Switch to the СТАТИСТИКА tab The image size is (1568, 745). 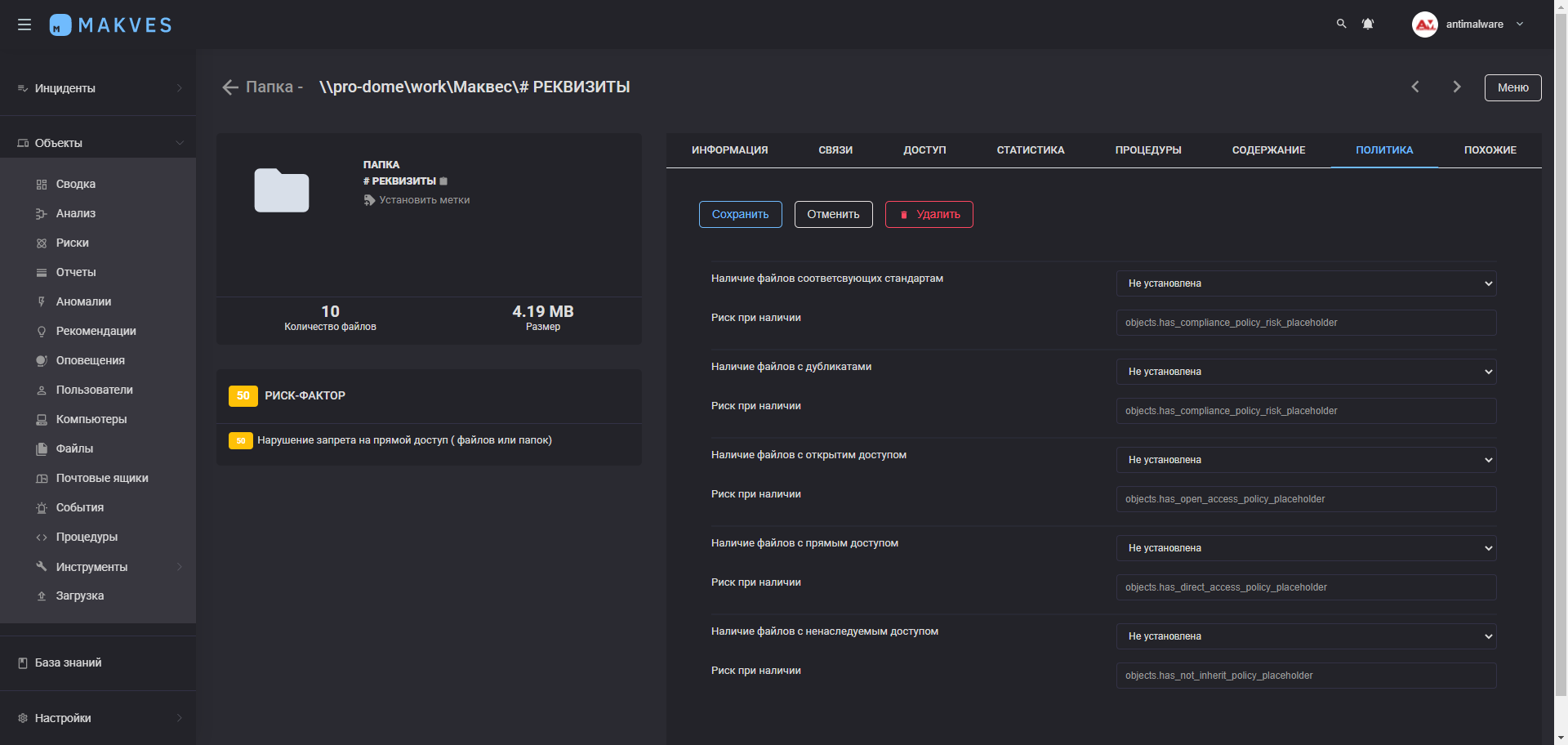pyautogui.click(x=1030, y=150)
